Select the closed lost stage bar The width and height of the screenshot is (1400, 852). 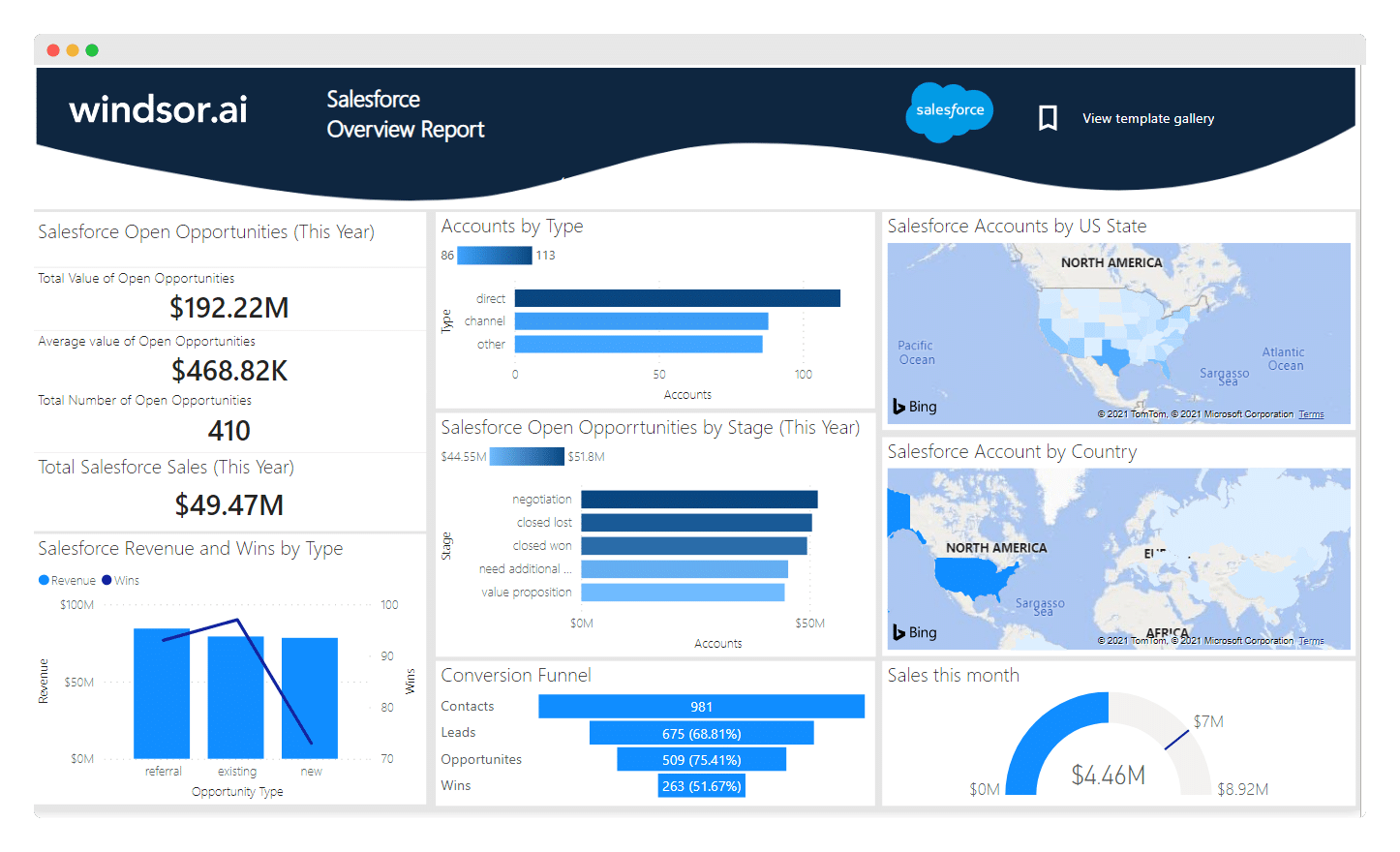click(697, 523)
